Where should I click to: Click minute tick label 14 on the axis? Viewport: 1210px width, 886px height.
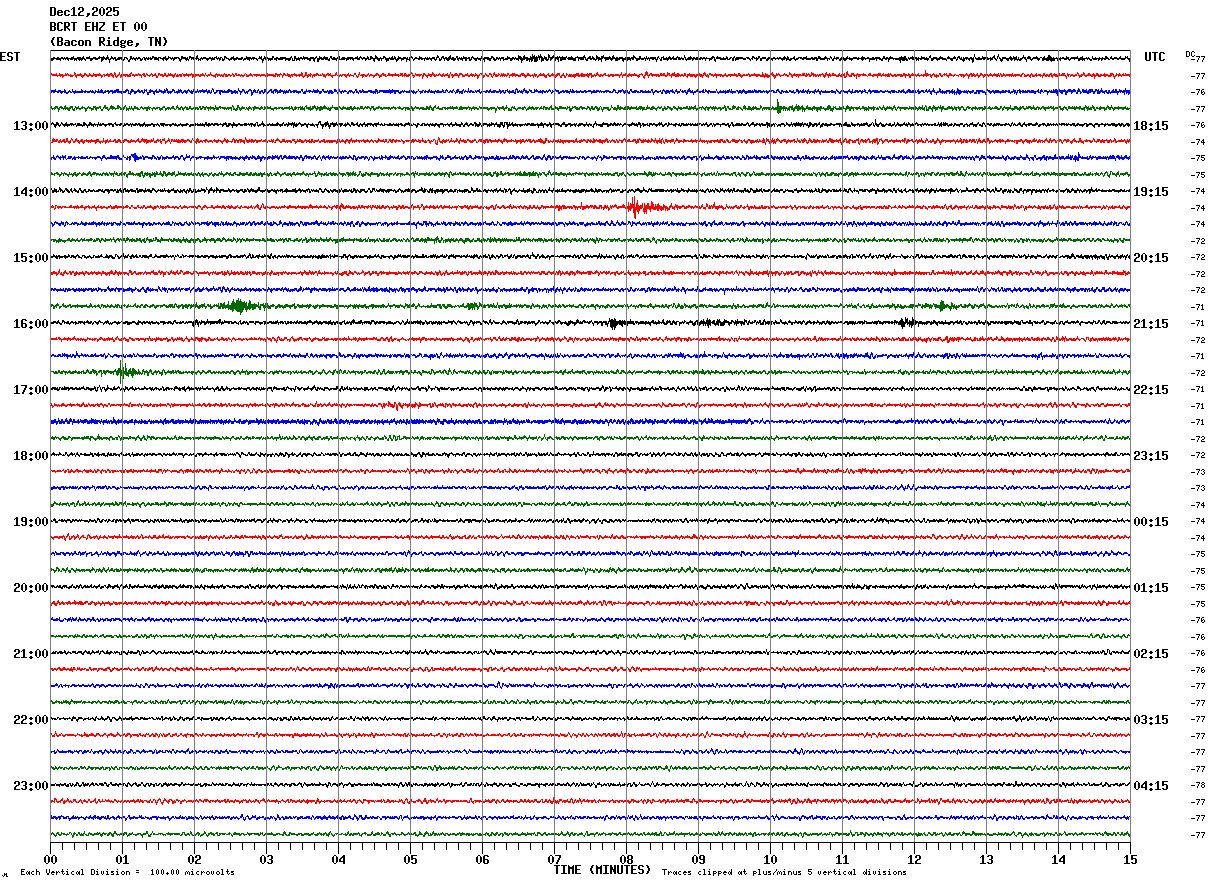[1058, 859]
